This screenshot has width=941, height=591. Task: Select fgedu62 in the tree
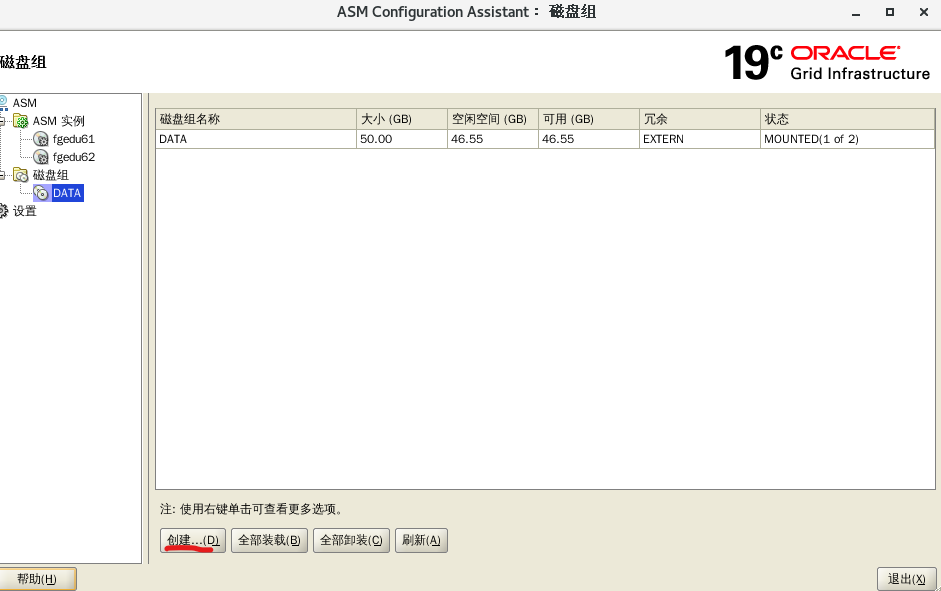(74, 157)
